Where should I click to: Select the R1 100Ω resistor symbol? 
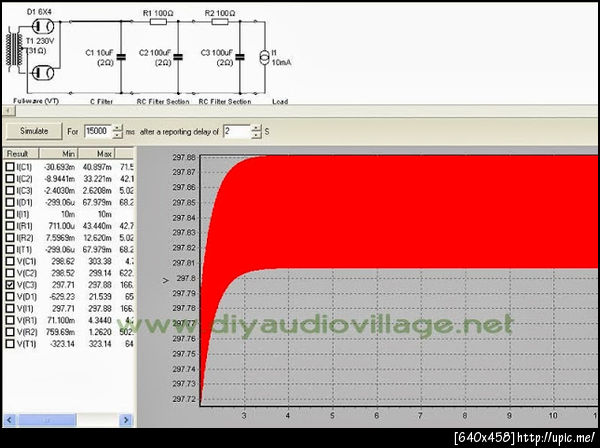pyautogui.click(x=158, y=22)
